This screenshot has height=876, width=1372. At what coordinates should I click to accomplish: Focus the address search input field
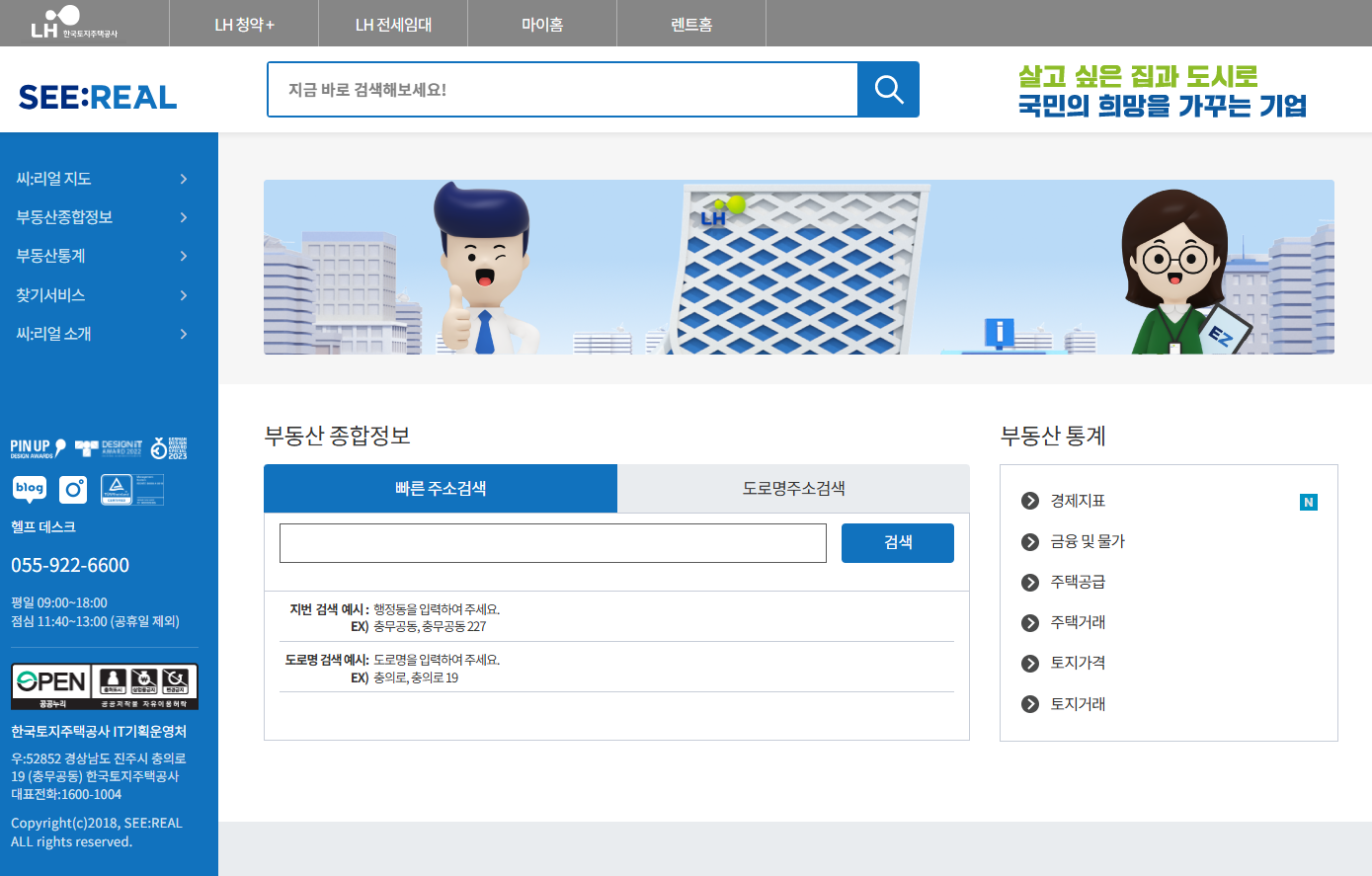click(553, 543)
